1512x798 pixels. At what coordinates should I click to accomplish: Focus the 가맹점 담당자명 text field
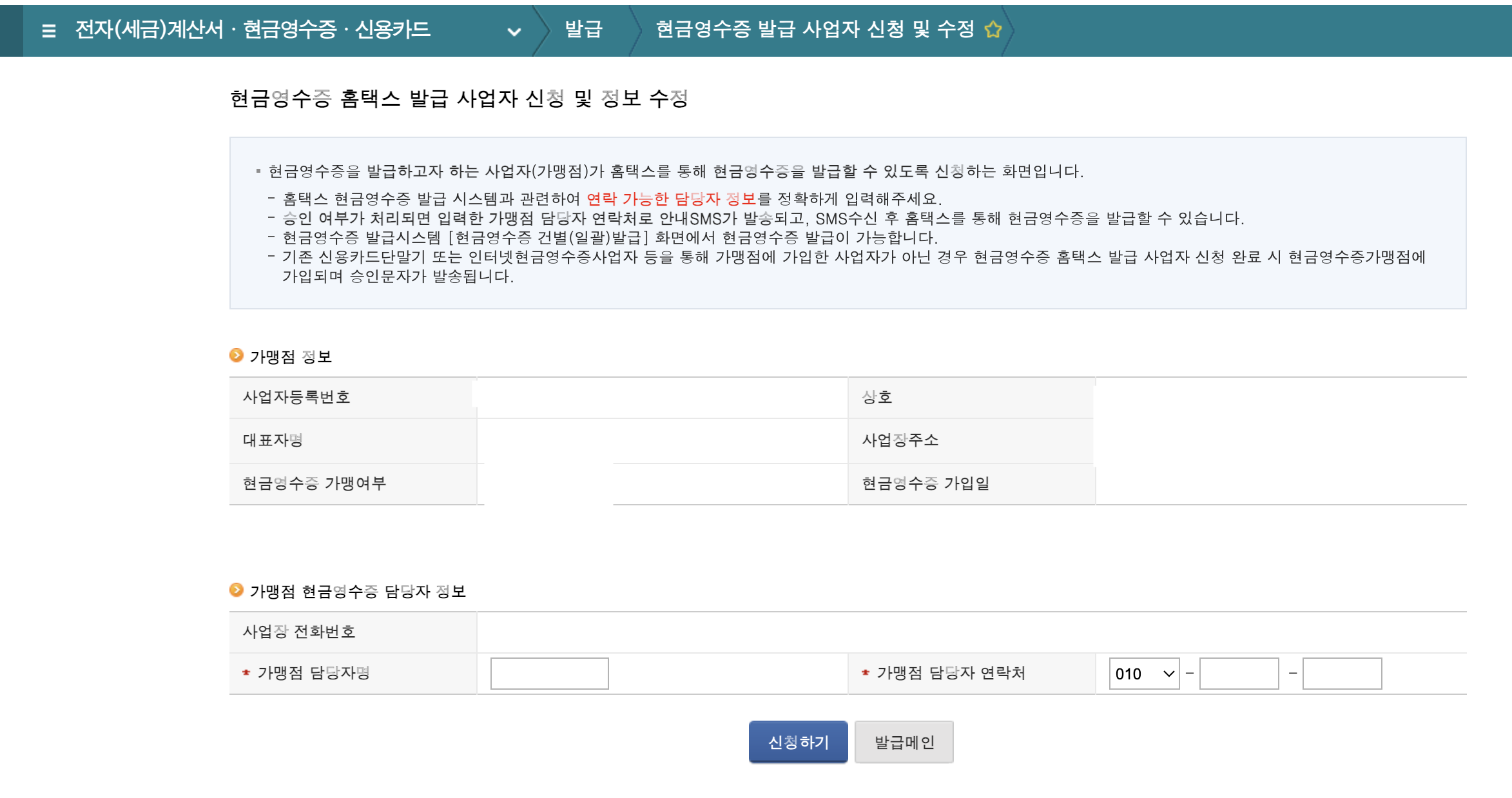point(549,674)
